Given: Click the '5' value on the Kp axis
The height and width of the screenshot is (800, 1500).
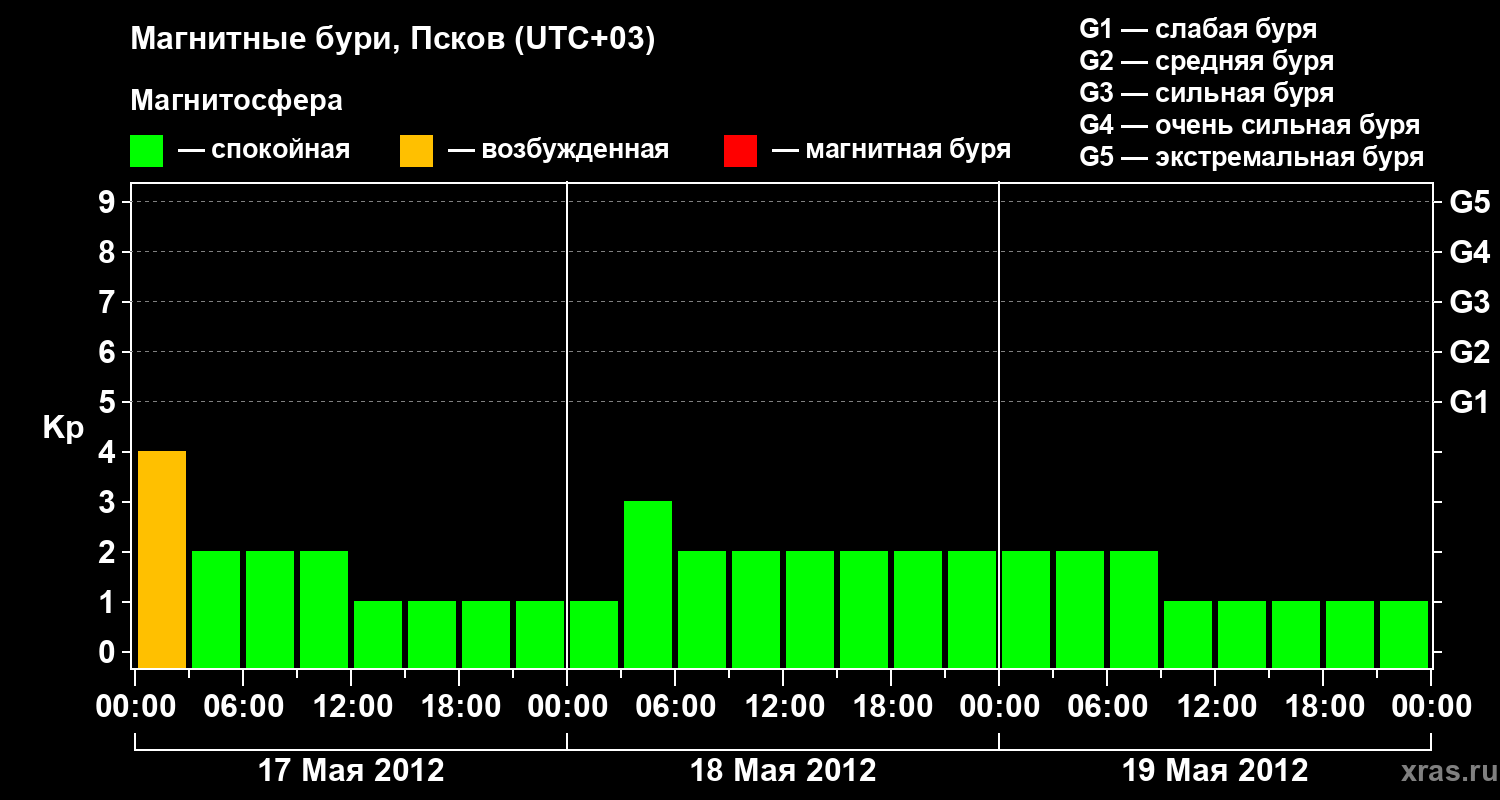Looking at the screenshot, I should point(108,402).
